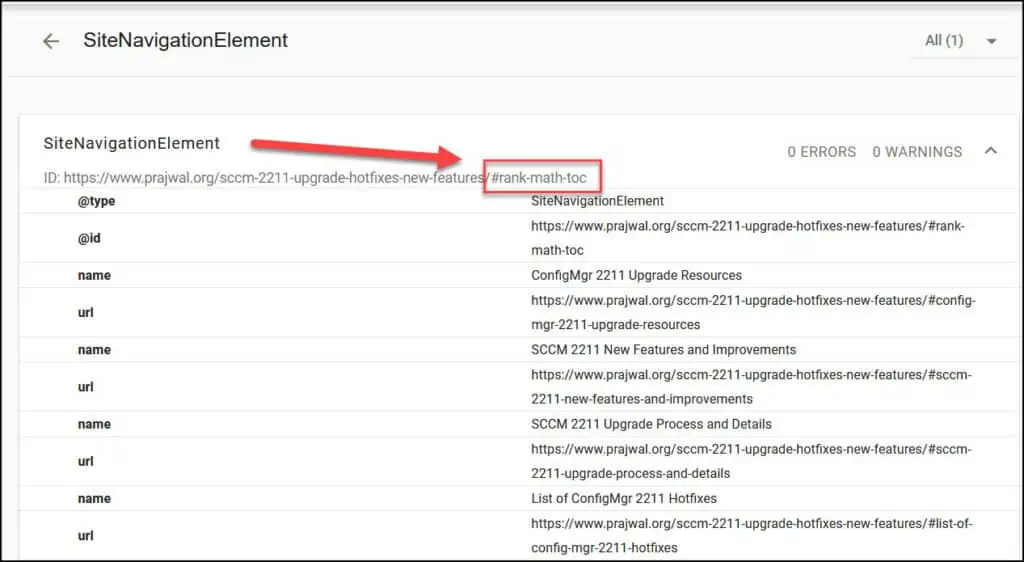Select SCCM 2211 New Features and Improvements
1024x562 pixels.
pyautogui.click(x=664, y=350)
